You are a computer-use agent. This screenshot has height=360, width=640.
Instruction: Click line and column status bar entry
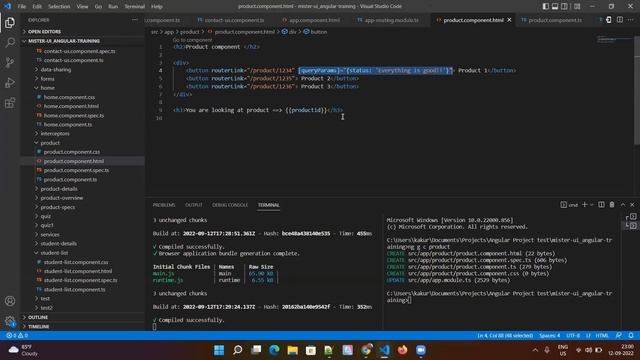505,336
